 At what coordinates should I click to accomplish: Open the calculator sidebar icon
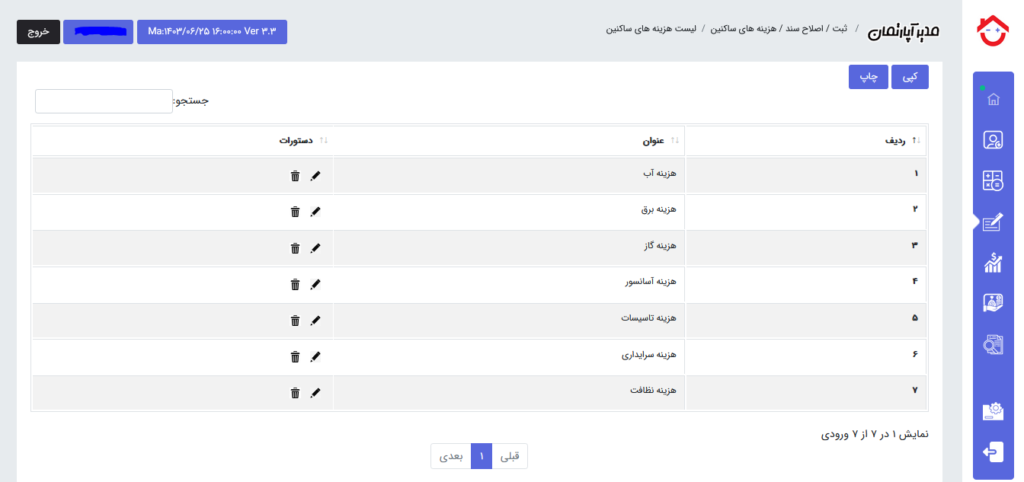[x=993, y=181]
